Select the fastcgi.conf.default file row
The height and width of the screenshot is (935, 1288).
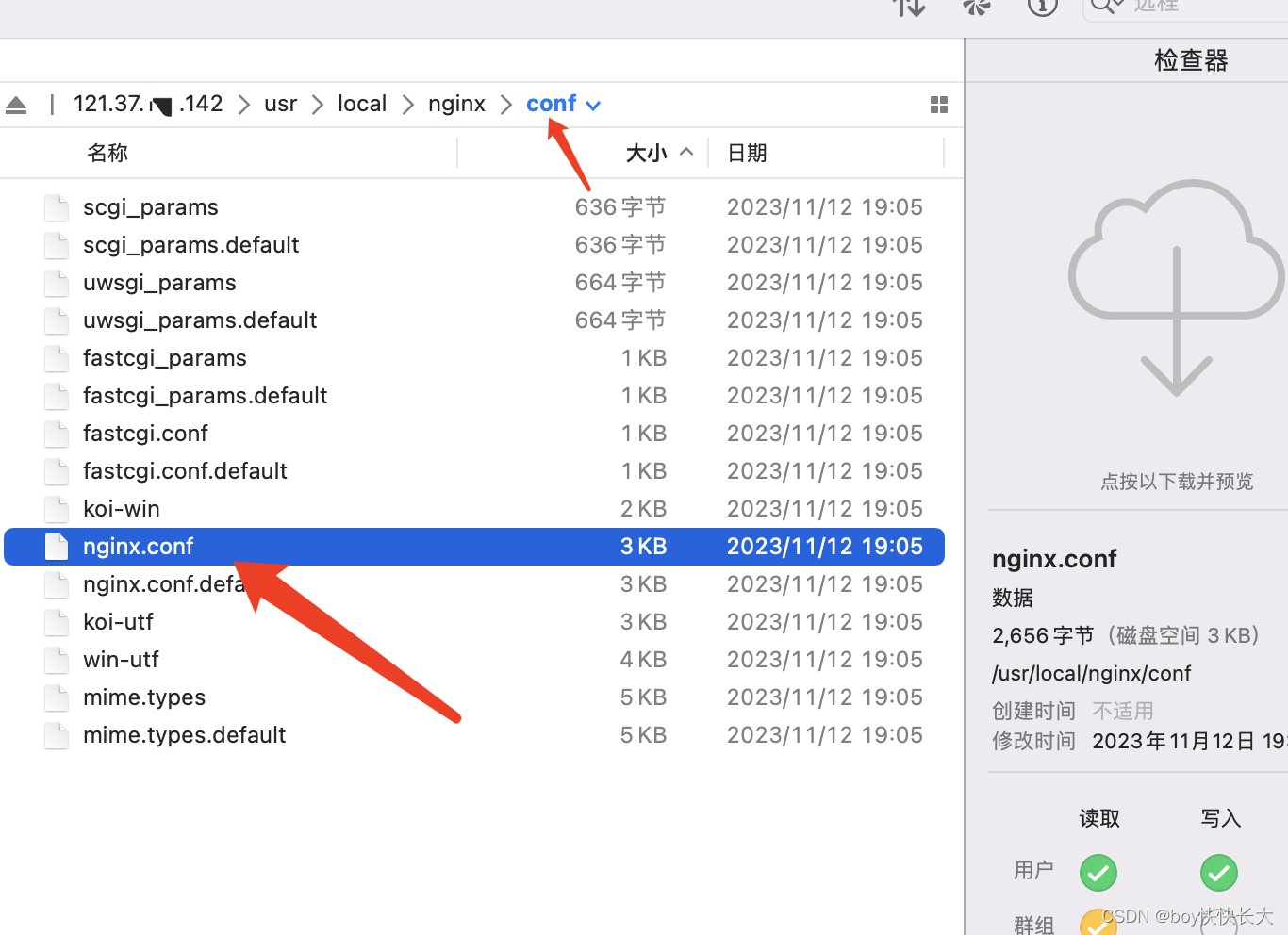[x=474, y=471]
